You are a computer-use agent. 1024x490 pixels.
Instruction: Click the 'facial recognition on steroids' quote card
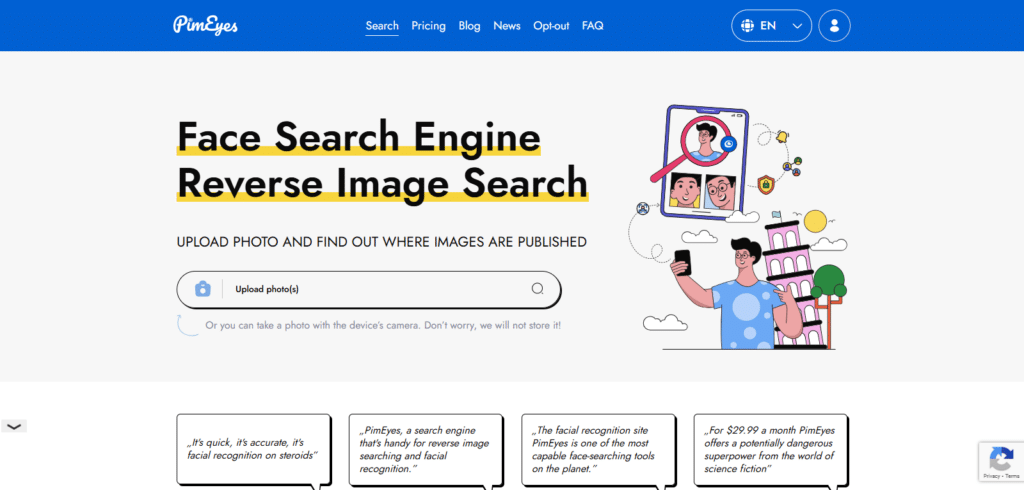click(x=253, y=449)
